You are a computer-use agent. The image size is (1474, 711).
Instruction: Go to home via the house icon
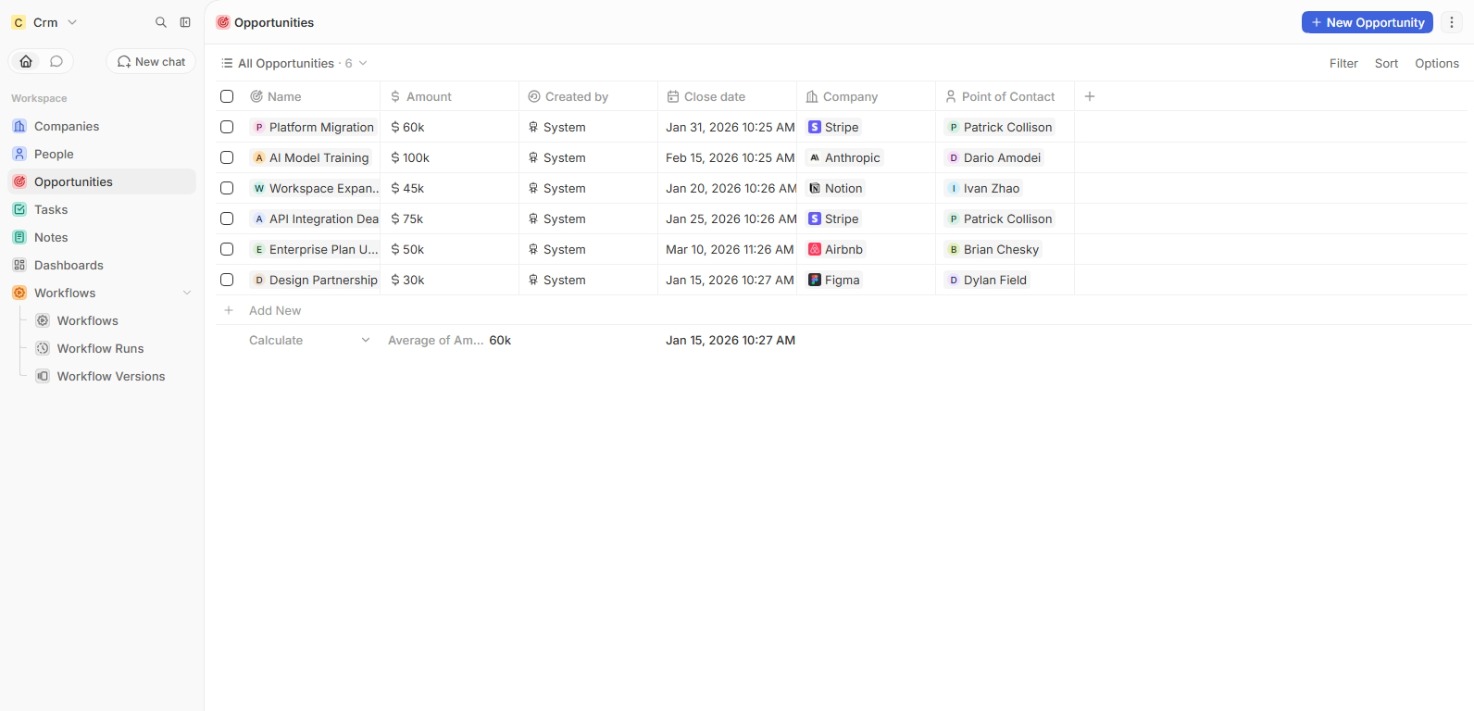point(26,61)
